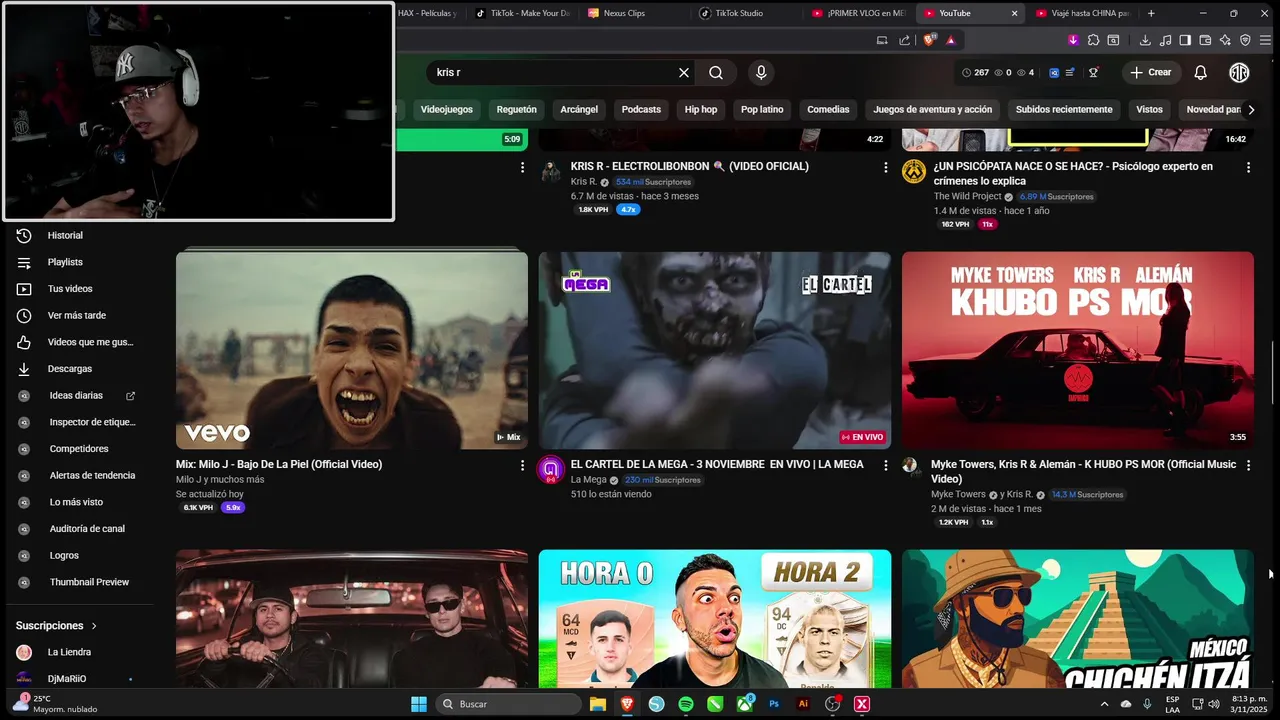The width and height of the screenshot is (1280, 720).
Task: Open Descargas in the sidebar
Action: pyautogui.click(x=80, y=369)
